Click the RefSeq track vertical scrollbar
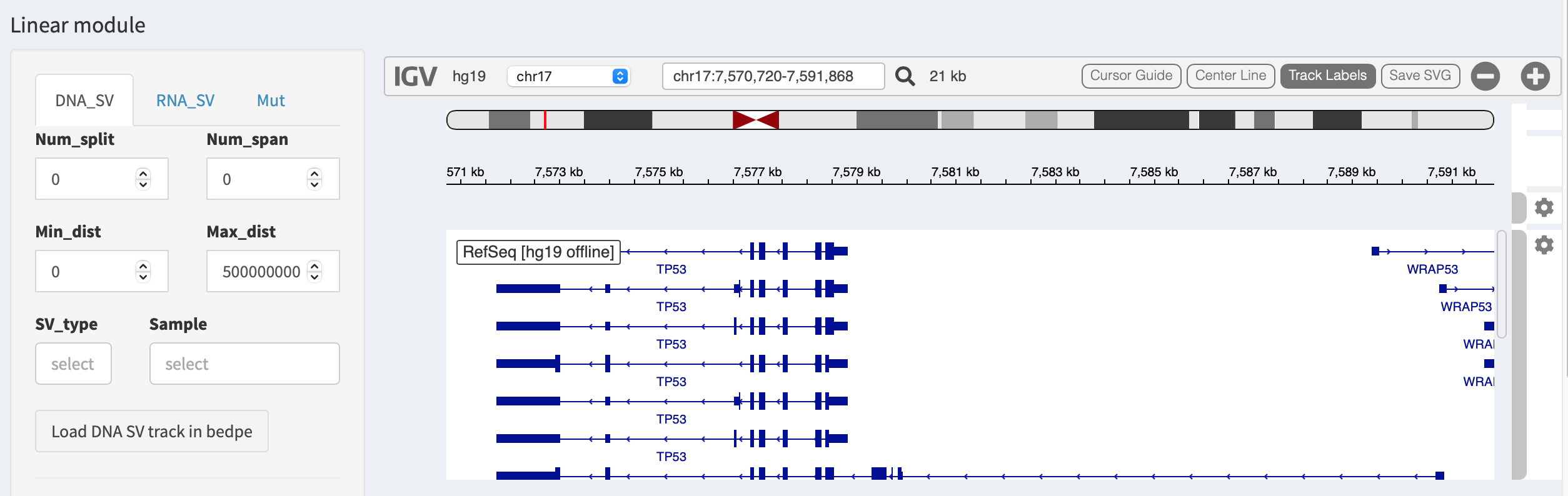Viewport: 1568px width, 496px height. tap(1501, 284)
